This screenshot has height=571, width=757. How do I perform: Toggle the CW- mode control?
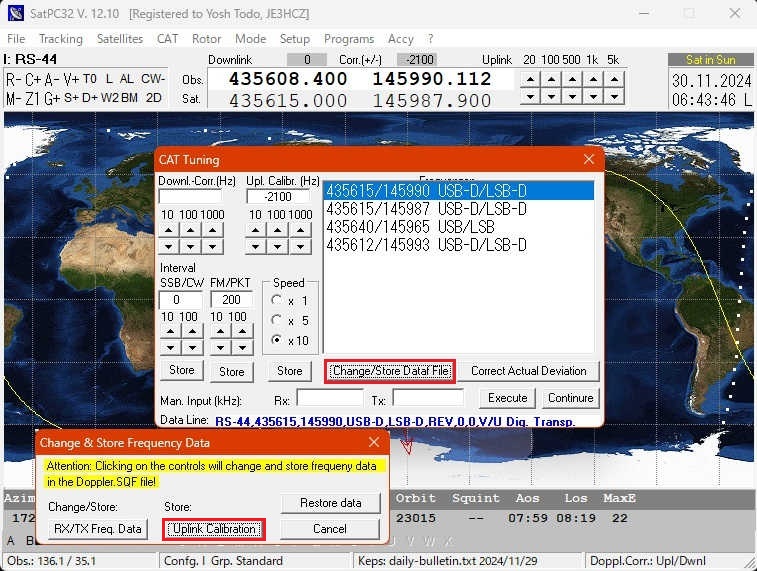coord(153,79)
